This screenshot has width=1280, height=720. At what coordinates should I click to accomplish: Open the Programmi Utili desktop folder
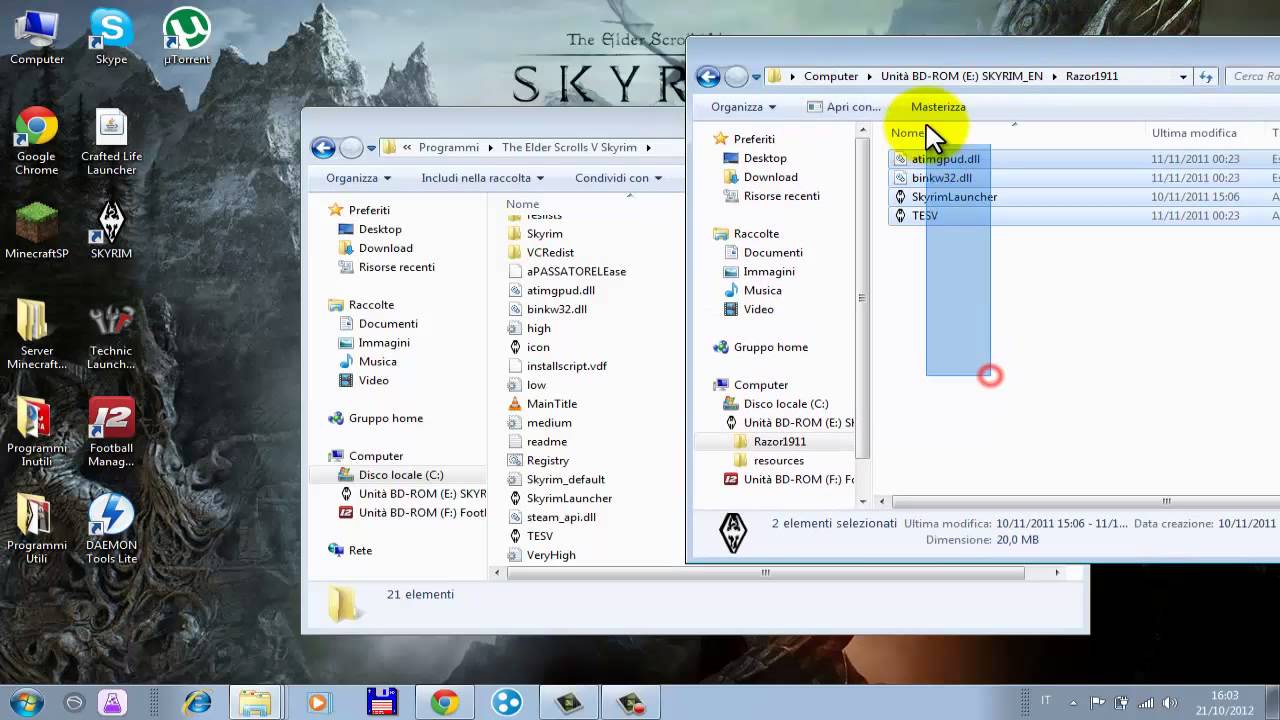[37, 529]
